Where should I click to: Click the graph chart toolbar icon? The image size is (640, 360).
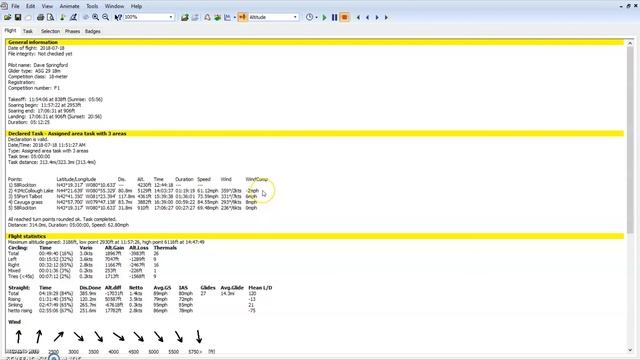point(228,17)
